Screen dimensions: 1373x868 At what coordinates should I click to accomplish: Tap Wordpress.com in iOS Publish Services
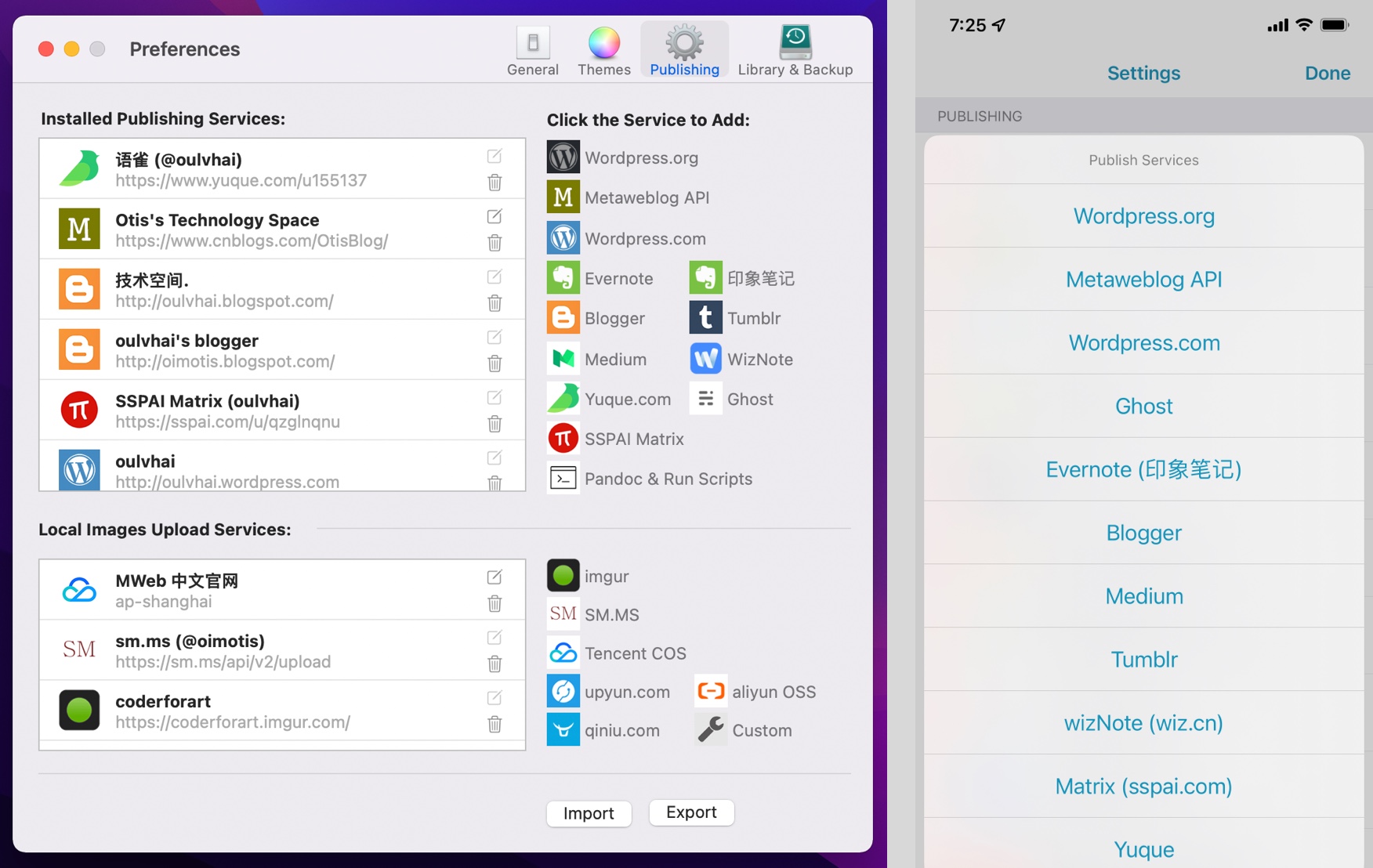click(1144, 343)
